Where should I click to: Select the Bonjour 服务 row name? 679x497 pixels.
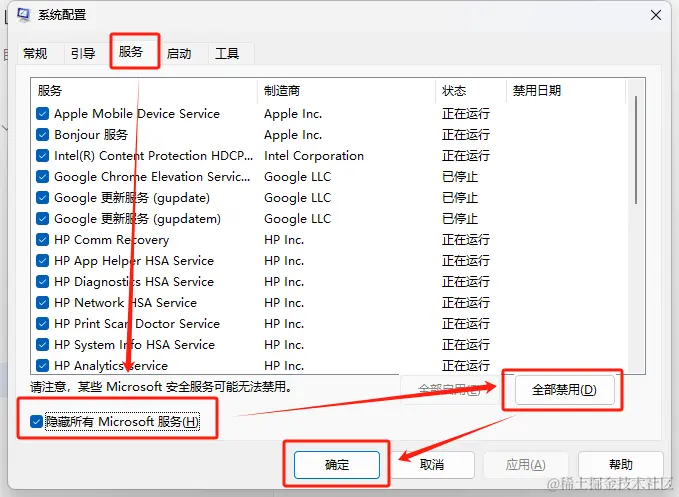[91, 135]
